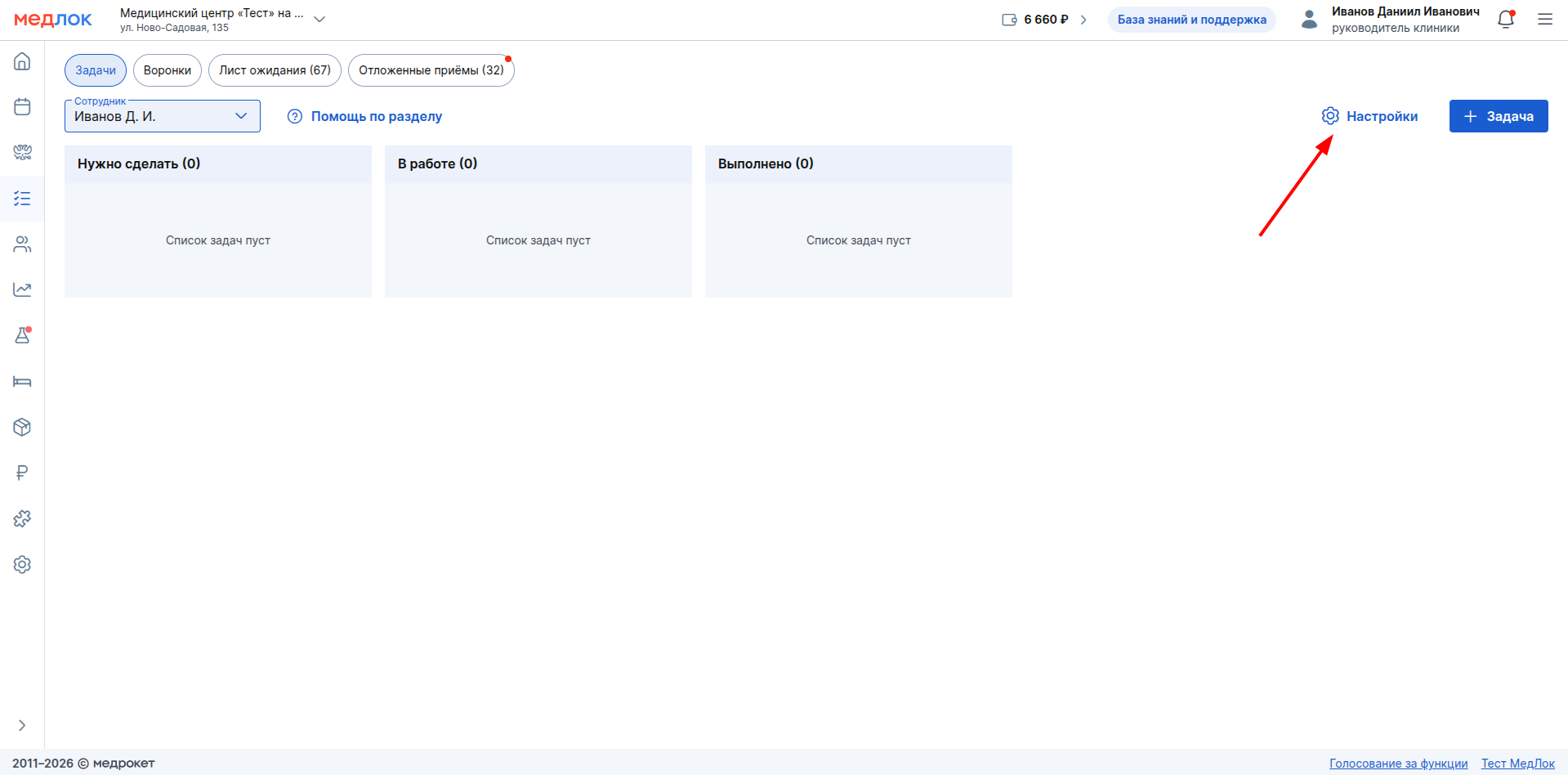Open the warehouse box icon
This screenshot has height=775, width=1568.
22,428
